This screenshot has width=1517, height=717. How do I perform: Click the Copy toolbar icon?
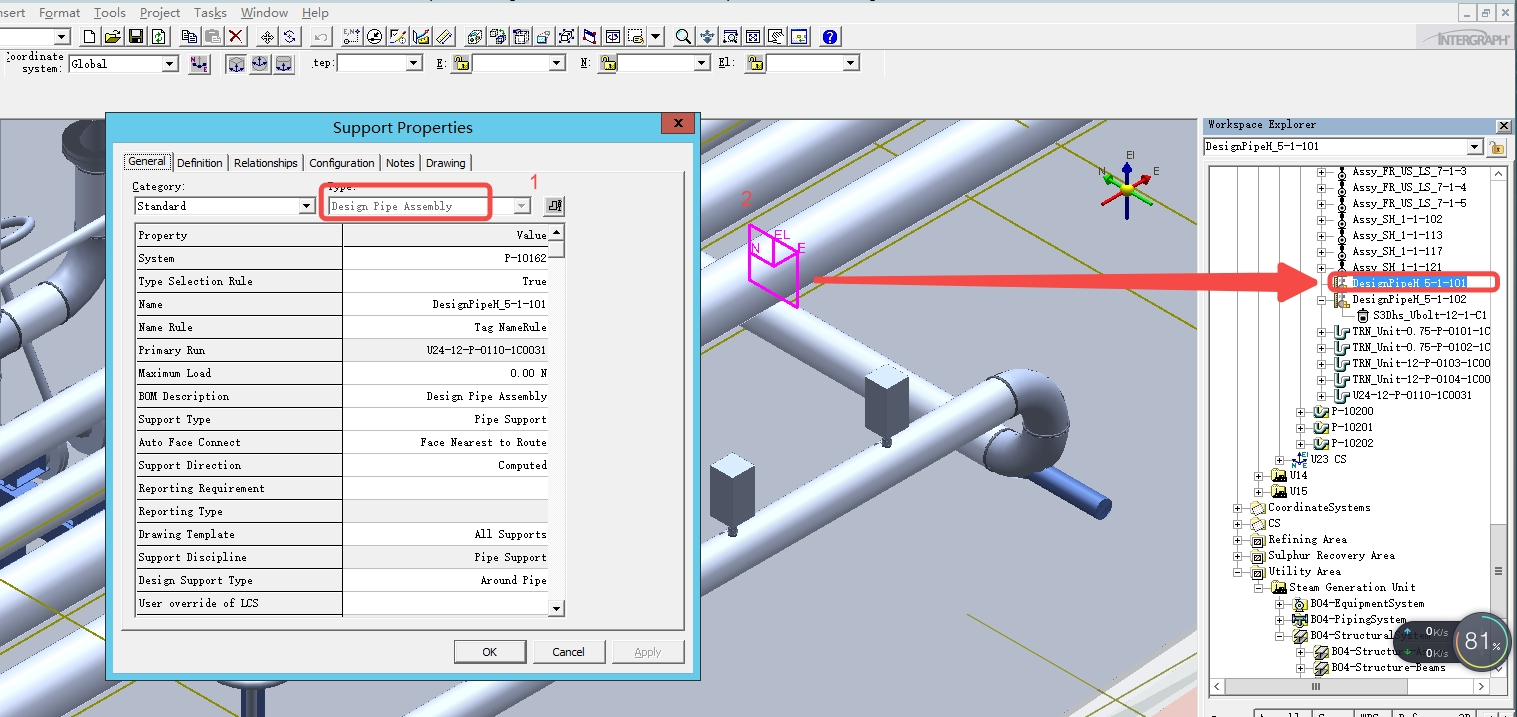tap(189, 37)
